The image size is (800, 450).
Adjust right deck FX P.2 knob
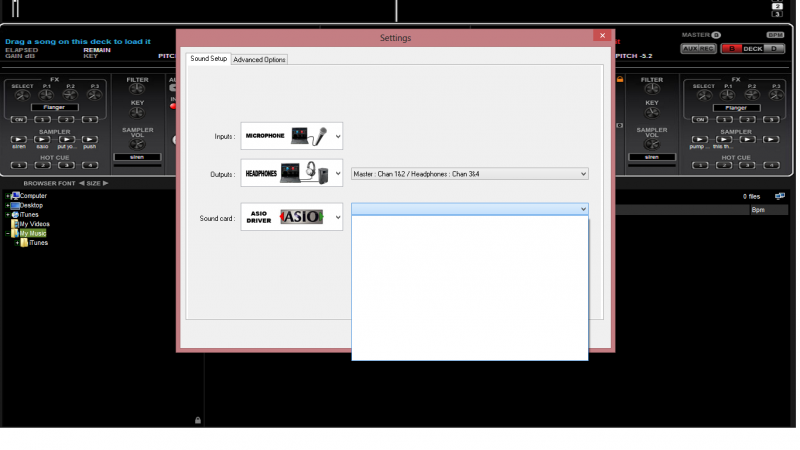[752, 95]
